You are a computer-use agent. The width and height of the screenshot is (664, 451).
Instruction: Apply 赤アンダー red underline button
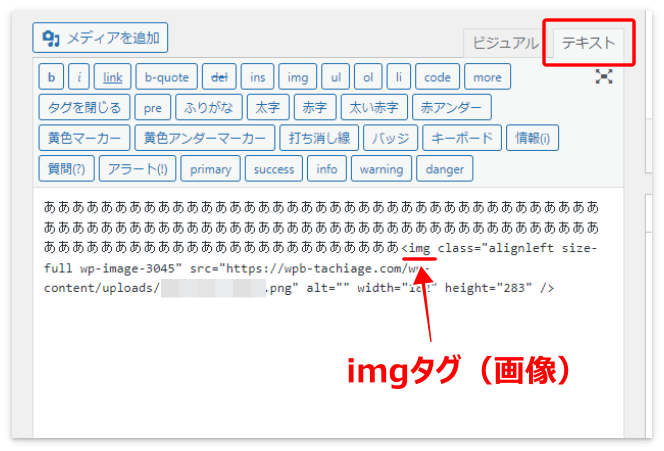(452, 107)
